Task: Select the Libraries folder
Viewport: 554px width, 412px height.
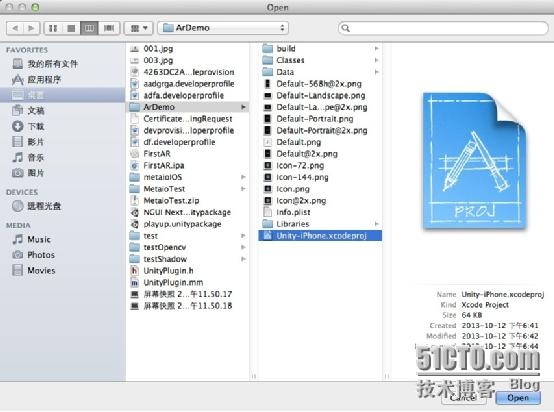Action: (320, 224)
